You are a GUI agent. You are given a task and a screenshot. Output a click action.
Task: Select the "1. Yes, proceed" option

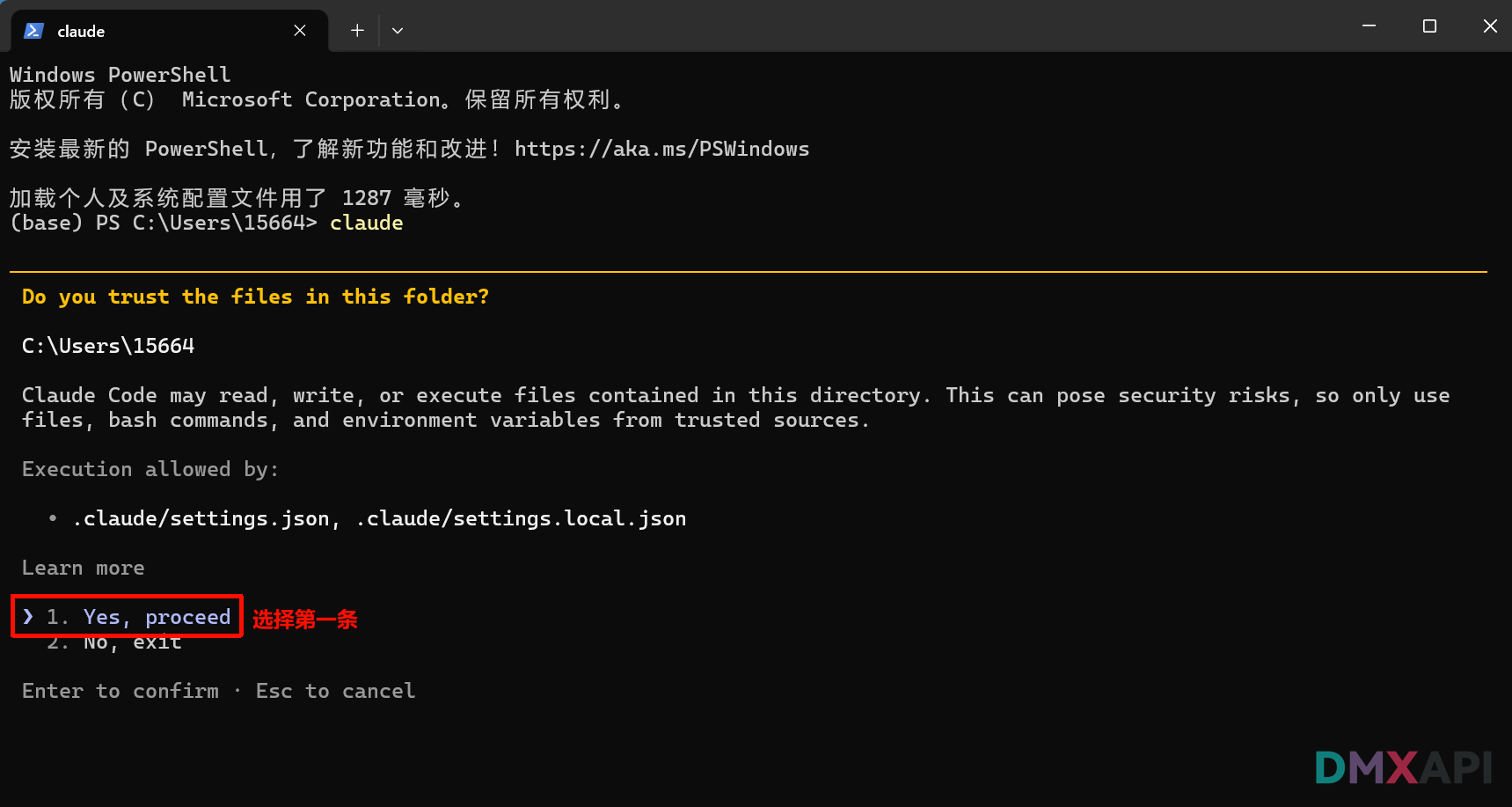(x=157, y=617)
